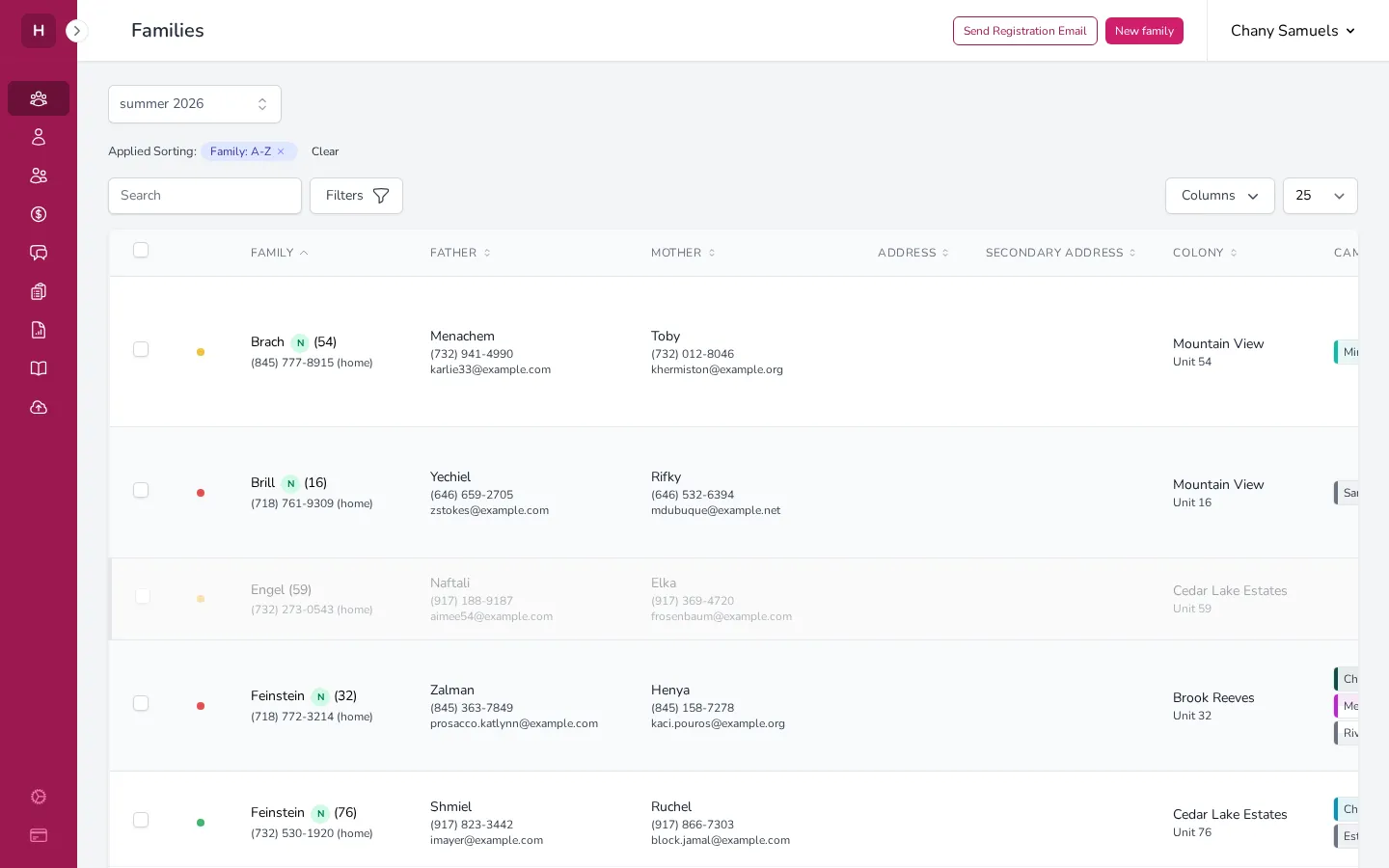The height and width of the screenshot is (868, 1389).
Task: Click the red status dot for Feinstein (32)
Action: pyautogui.click(x=201, y=706)
